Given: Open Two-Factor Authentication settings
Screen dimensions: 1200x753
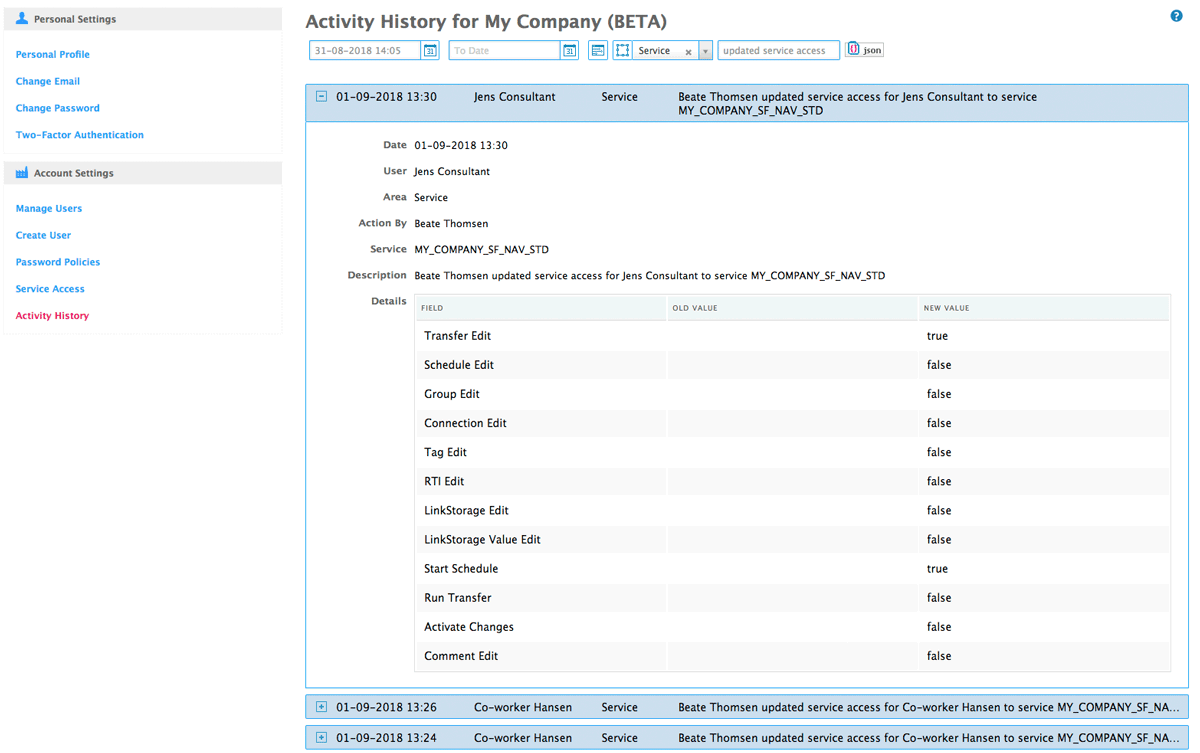Looking at the screenshot, I should 80,135.
